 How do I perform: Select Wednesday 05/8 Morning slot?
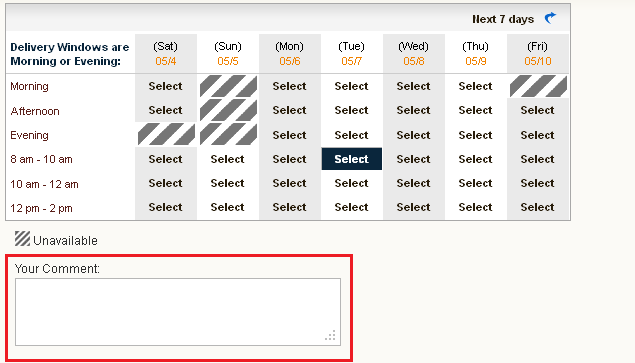click(413, 86)
